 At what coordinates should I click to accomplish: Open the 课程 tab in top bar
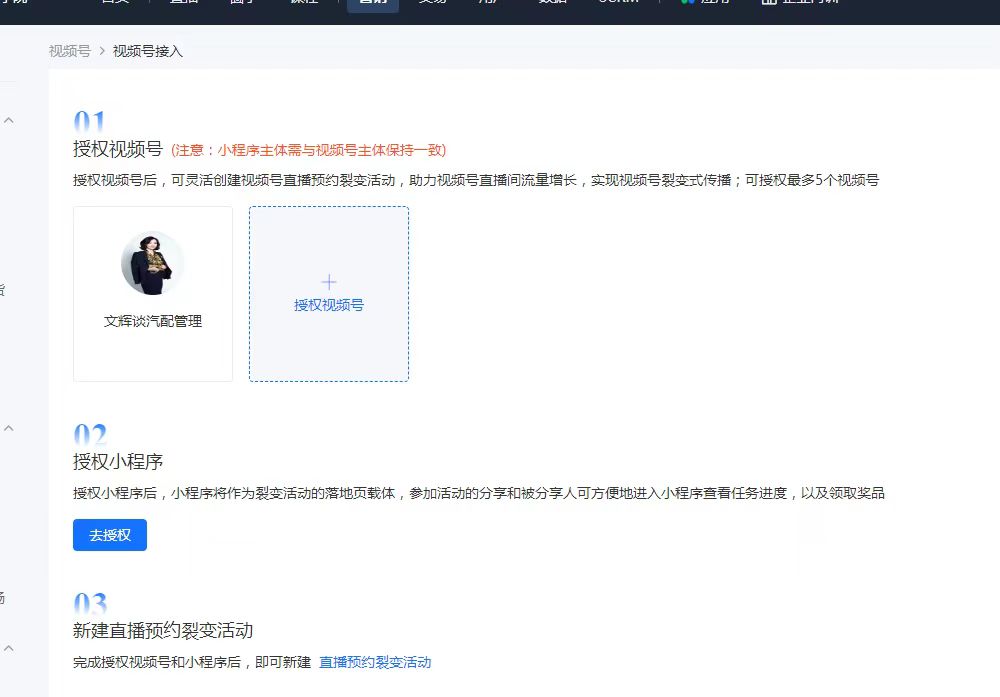[x=303, y=2]
